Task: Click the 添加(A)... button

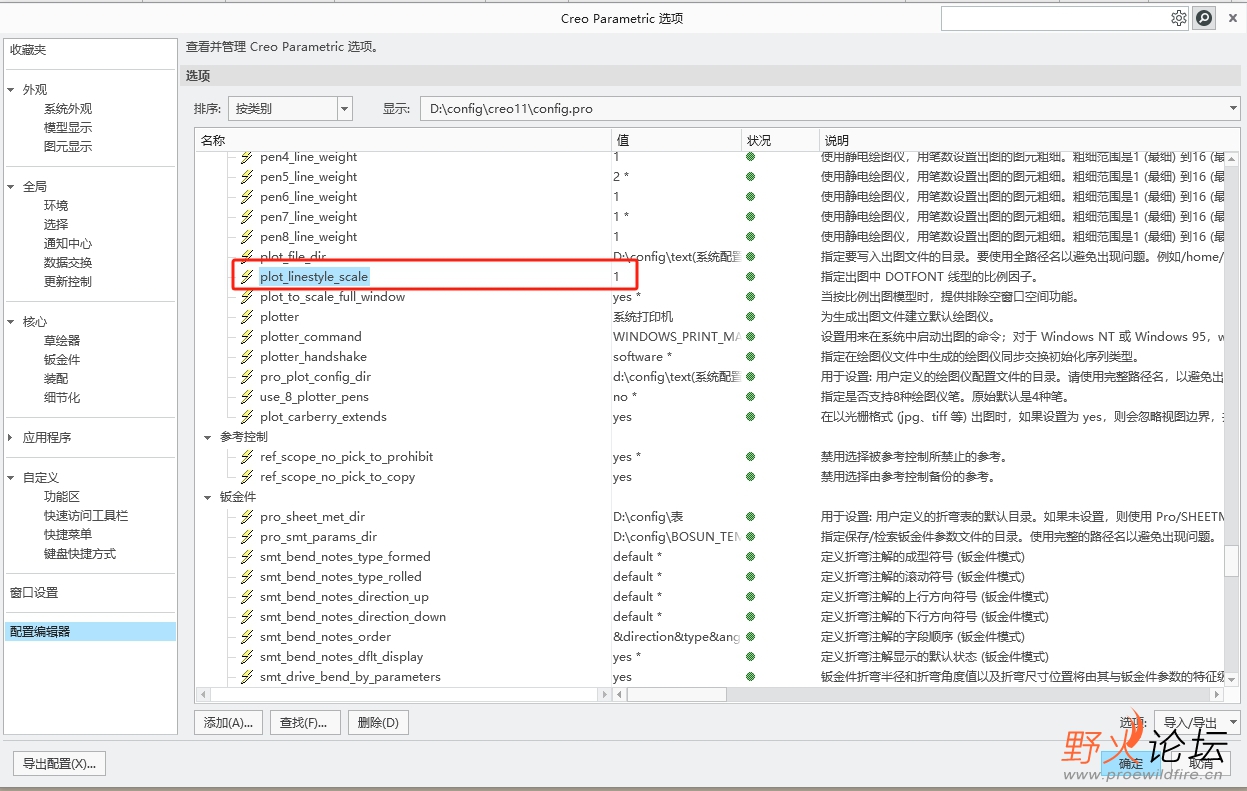Action: coord(228,722)
